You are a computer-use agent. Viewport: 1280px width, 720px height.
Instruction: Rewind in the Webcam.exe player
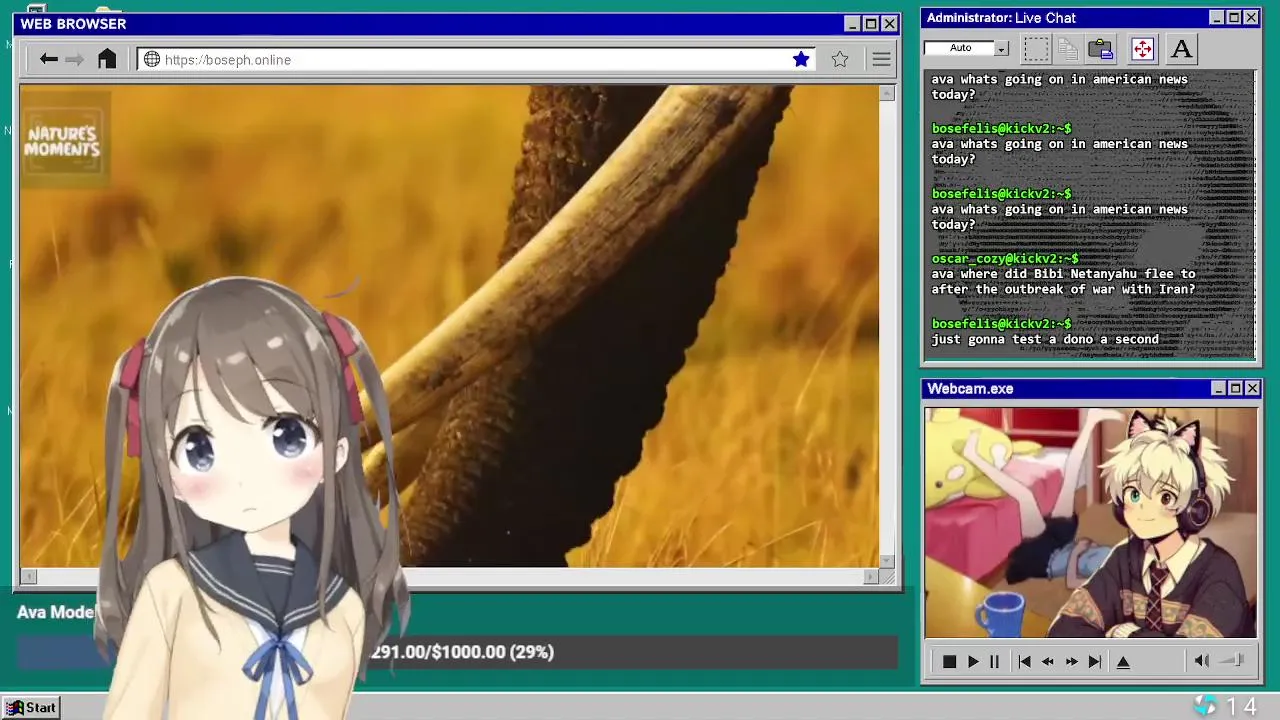pyautogui.click(x=1048, y=662)
